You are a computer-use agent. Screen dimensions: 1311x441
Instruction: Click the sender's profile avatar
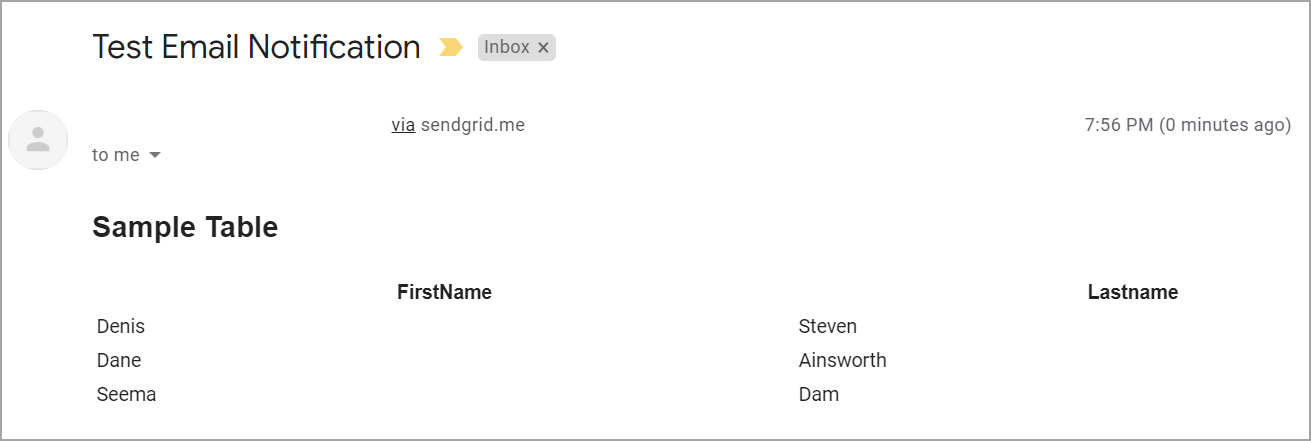click(38, 140)
